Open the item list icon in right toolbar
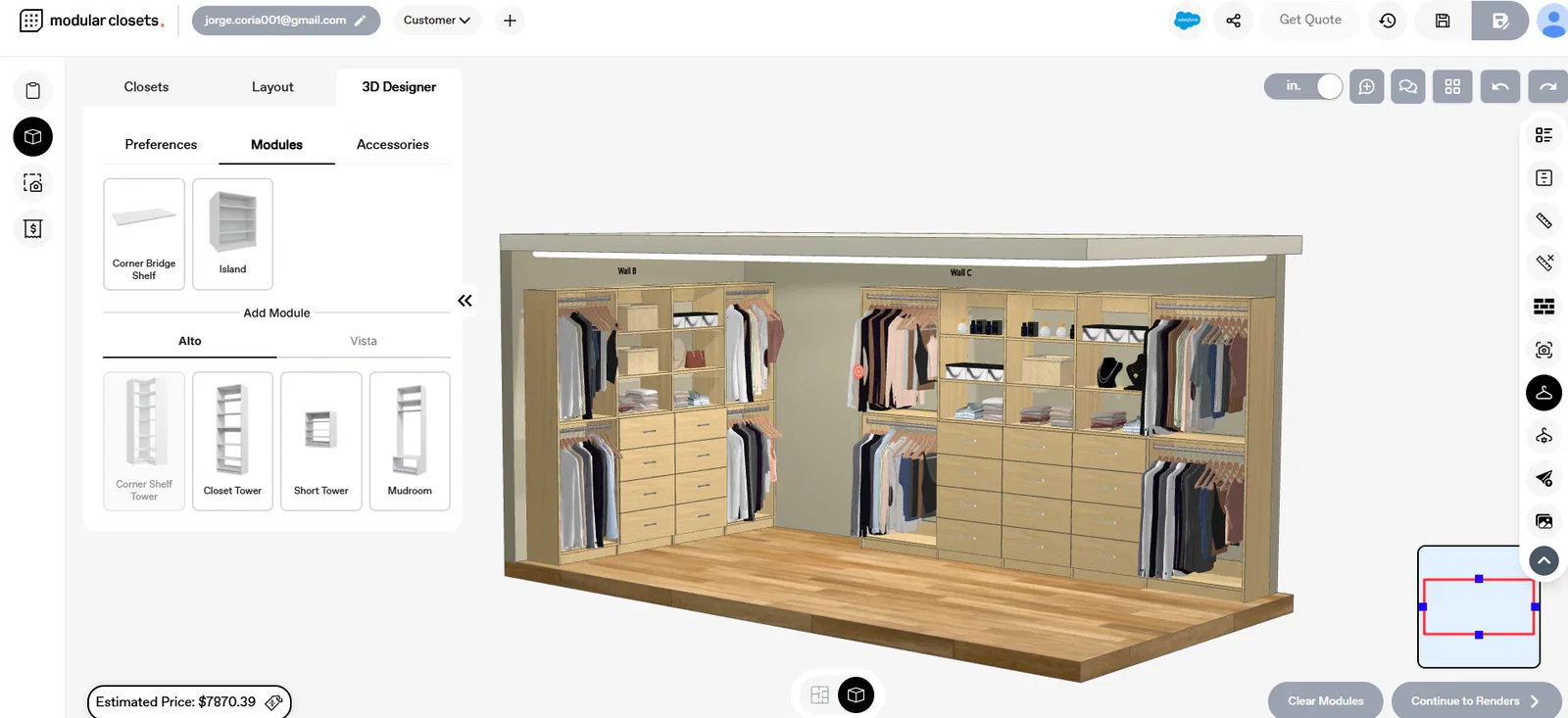Viewport: 1568px width, 718px height. [x=1543, y=135]
